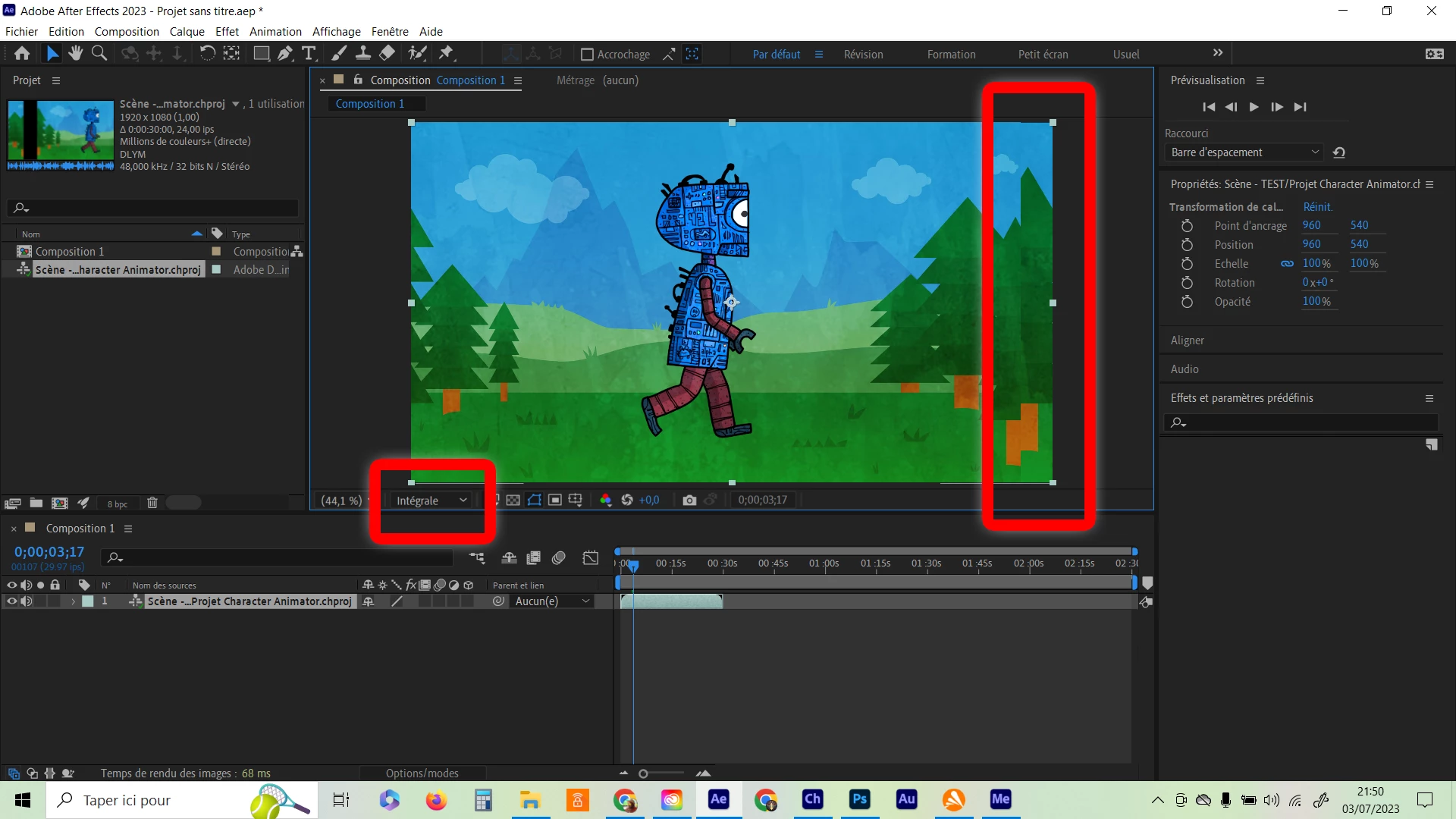Click the snapshot camera icon
Image resolution: width=1456 pixels, height=819 pixels.
689,500
